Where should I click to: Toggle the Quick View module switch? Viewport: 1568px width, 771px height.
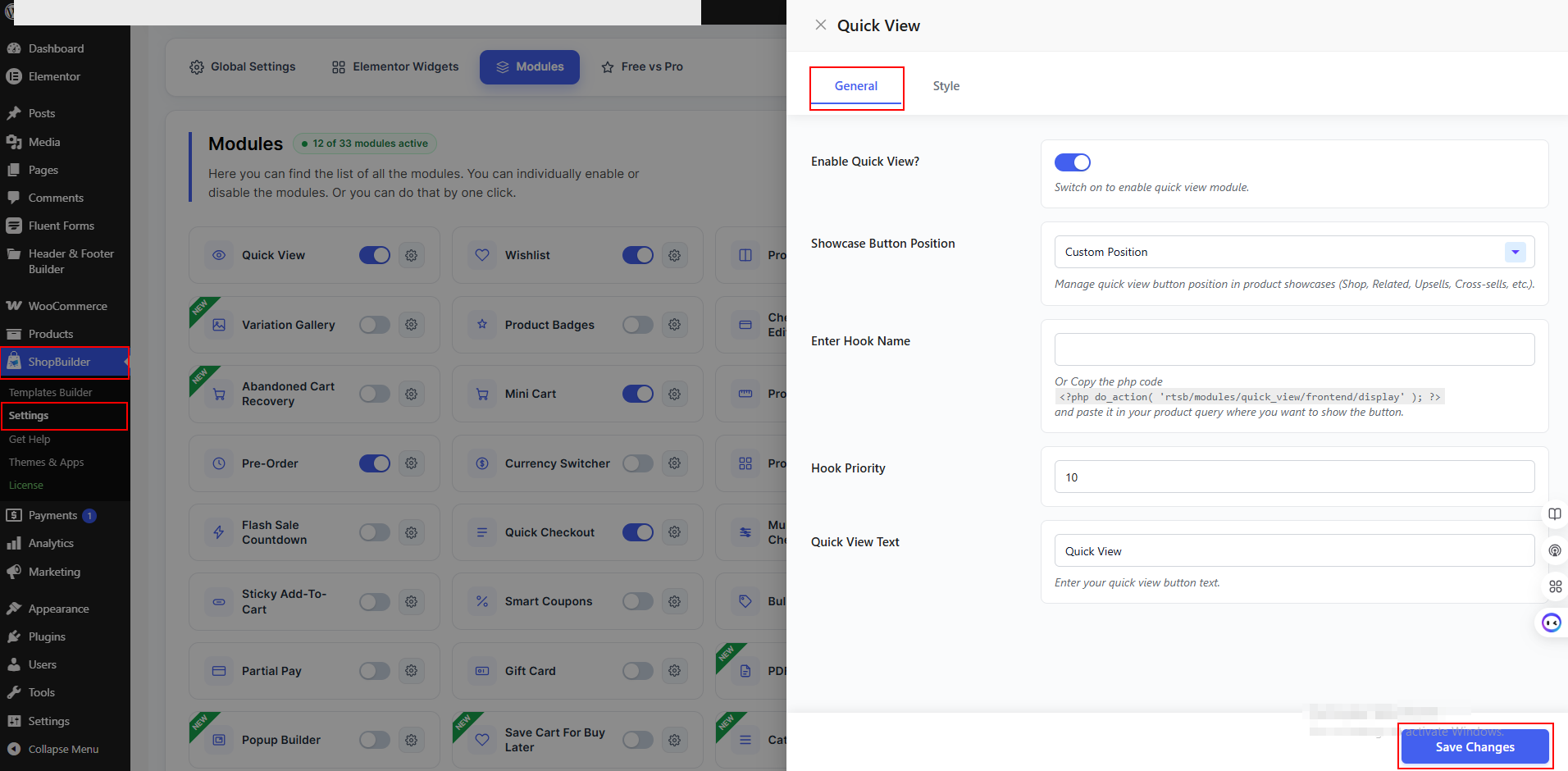(375, 255)
